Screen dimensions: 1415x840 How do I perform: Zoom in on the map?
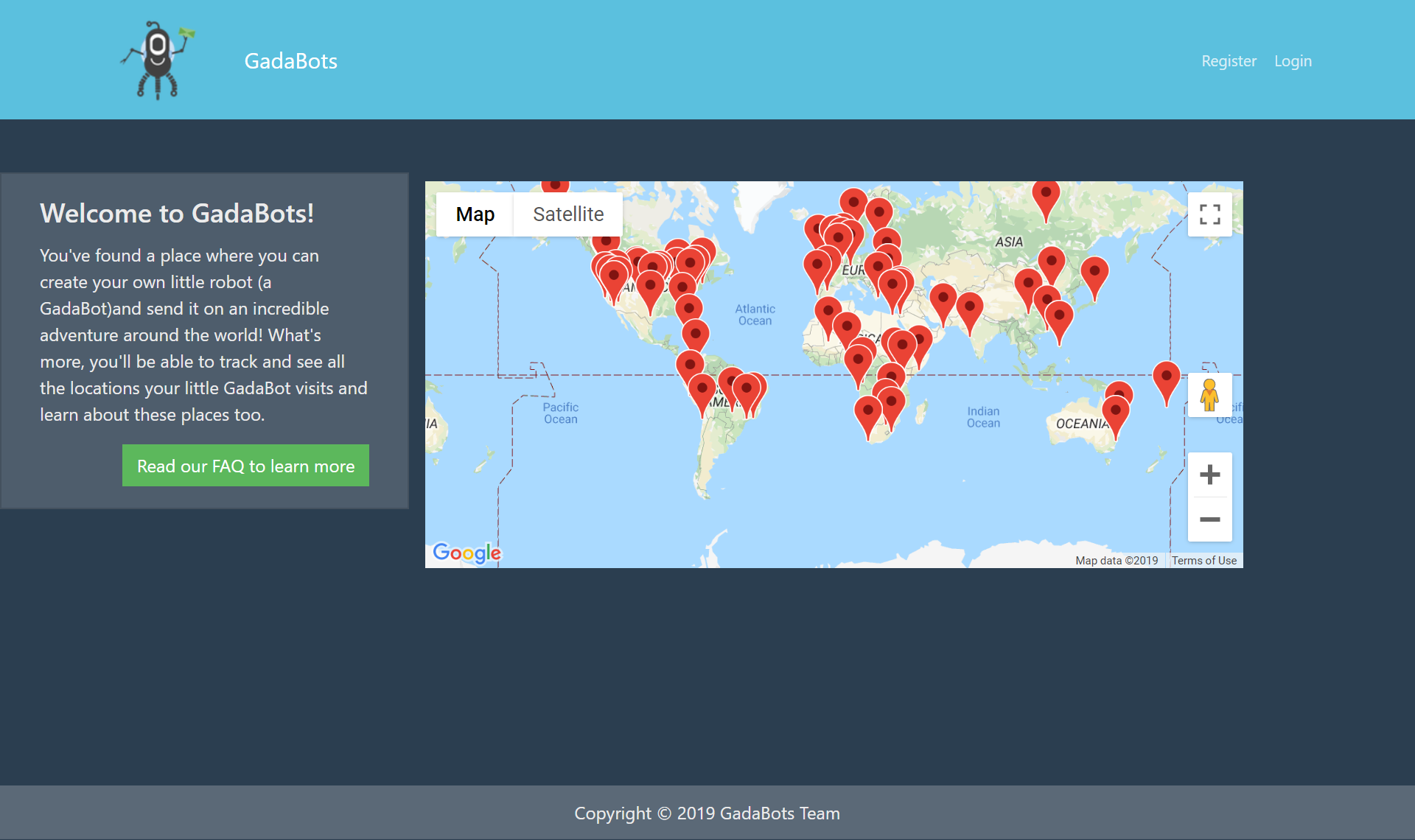[x=1209, y=475]
